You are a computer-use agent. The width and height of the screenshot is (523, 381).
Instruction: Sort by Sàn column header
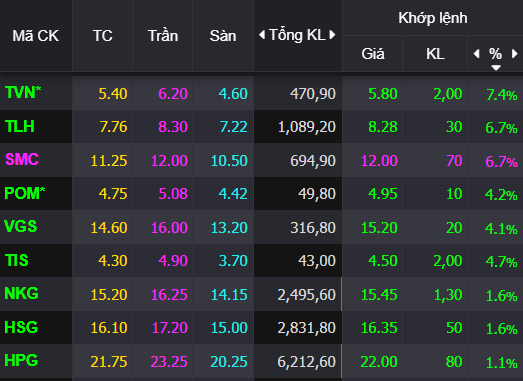coord(223,36)
